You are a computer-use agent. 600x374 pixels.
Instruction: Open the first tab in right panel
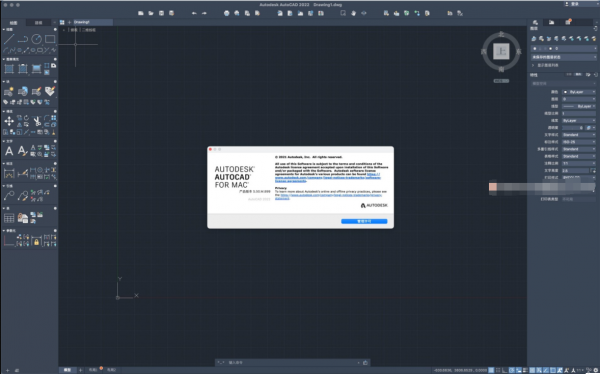coord(535,22)
